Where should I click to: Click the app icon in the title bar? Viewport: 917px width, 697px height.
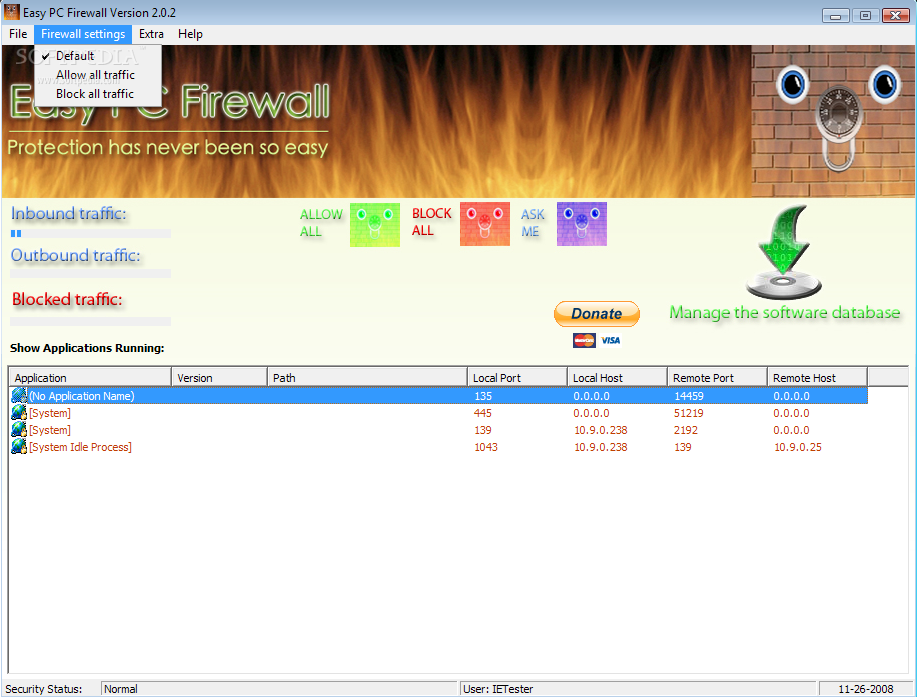[x=12, y=12]
